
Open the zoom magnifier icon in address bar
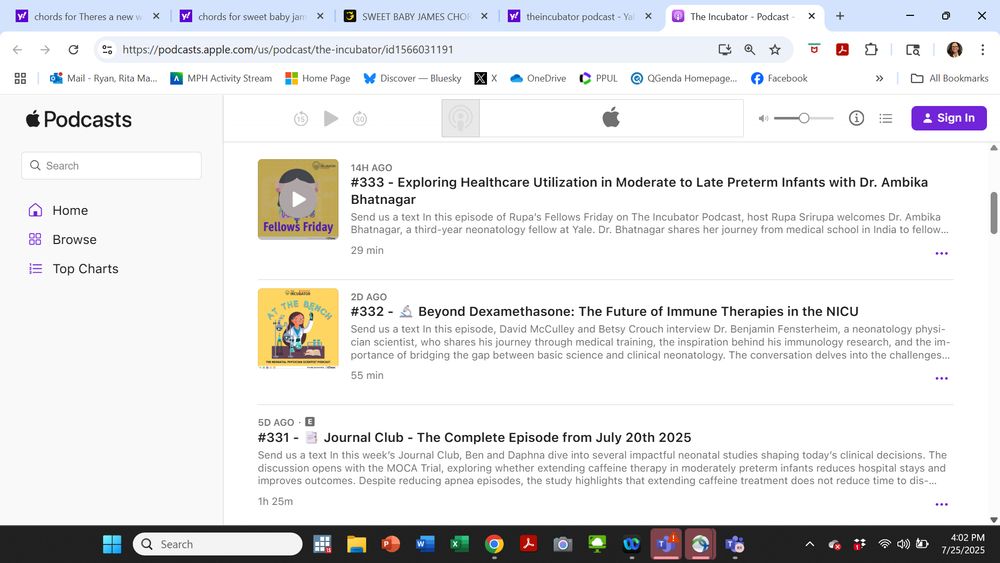(x=749, y=50)
